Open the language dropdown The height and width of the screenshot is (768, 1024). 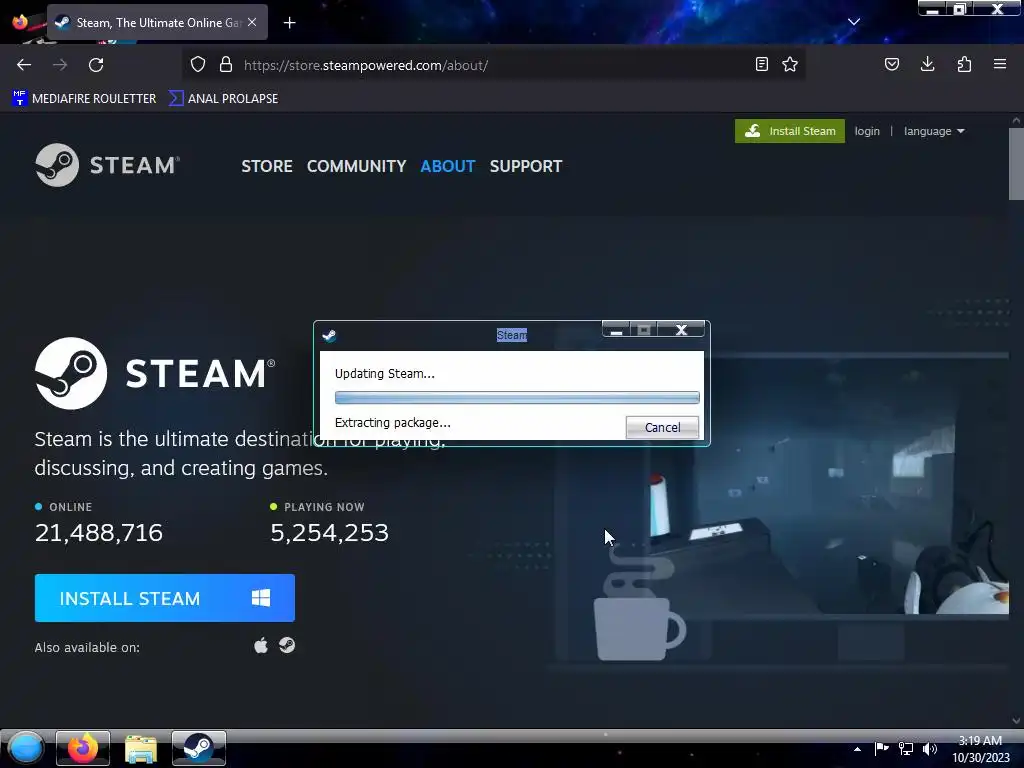click(934, 131)
